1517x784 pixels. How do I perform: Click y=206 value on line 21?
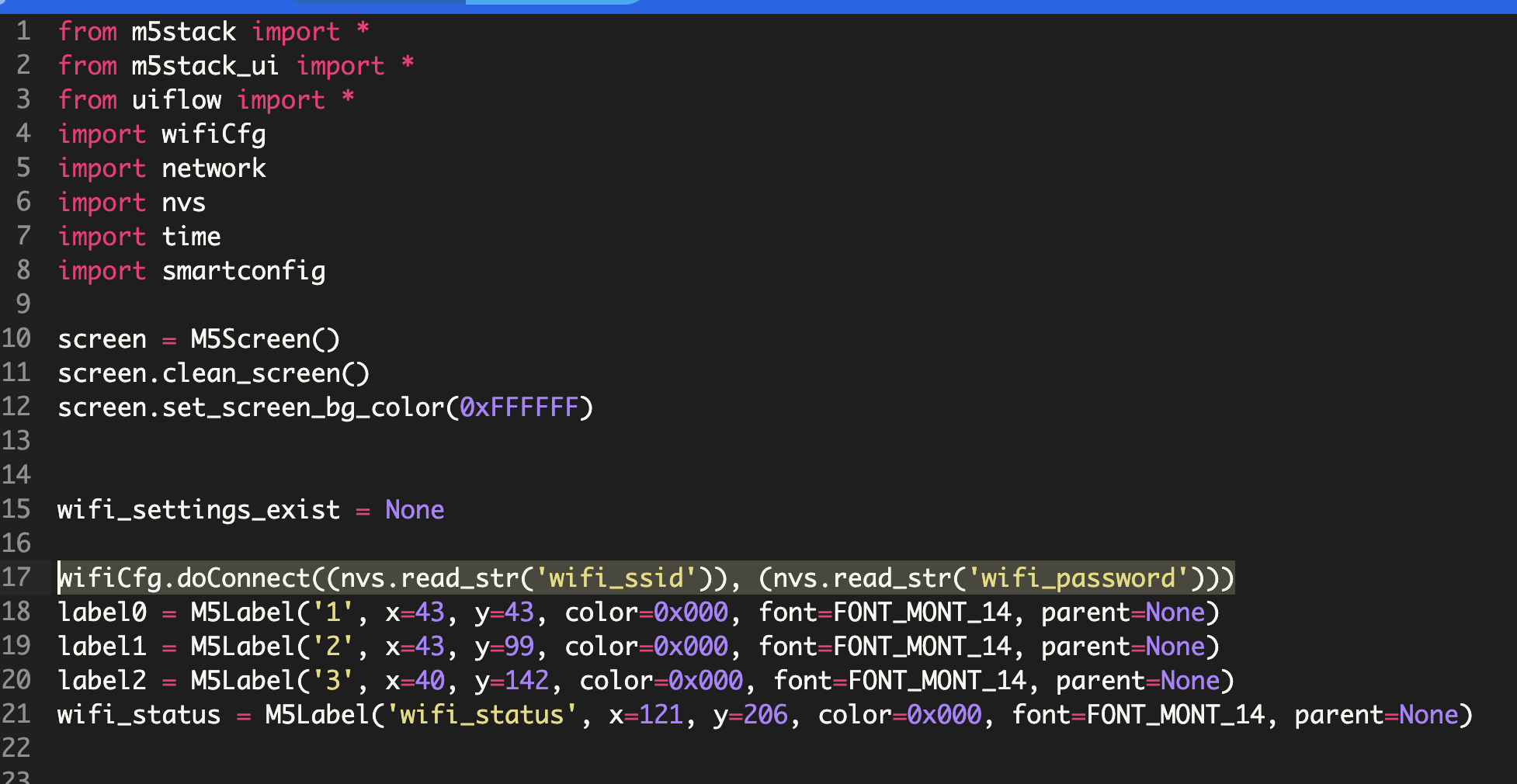click(750, 715)
